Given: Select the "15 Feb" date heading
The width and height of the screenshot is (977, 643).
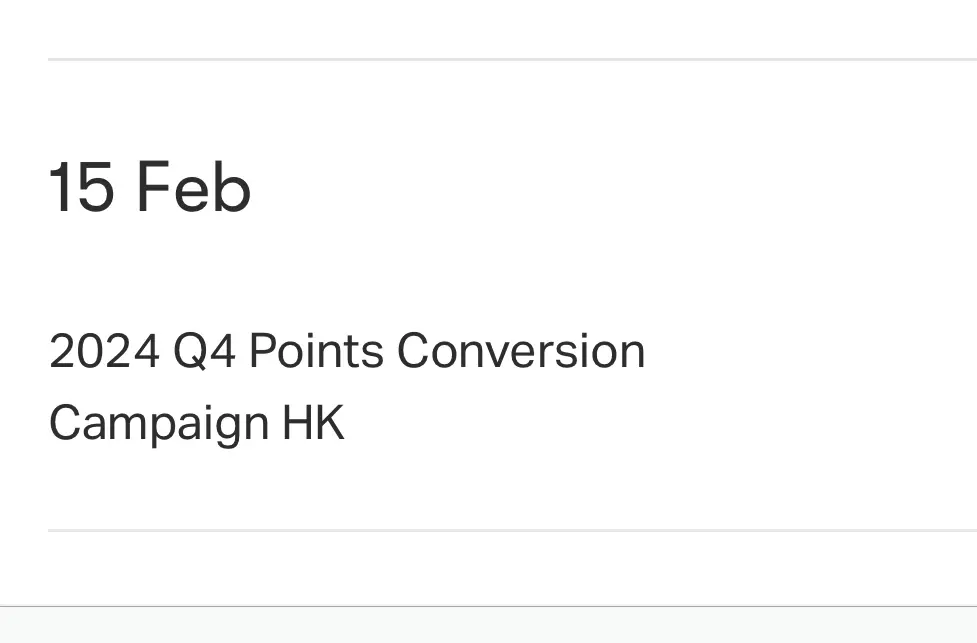Looking at the screenshot, I should coord(150,187).
